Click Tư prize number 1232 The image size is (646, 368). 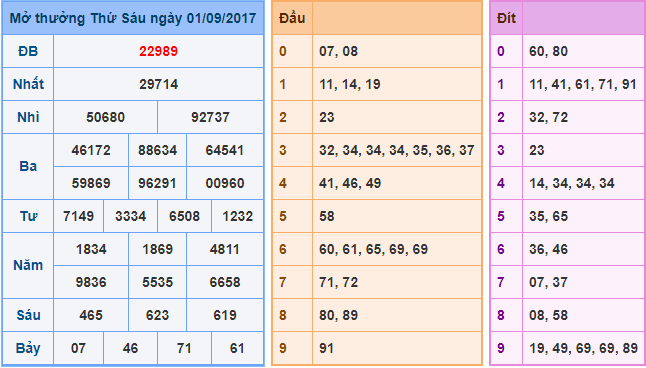click(x=237, y=216)
